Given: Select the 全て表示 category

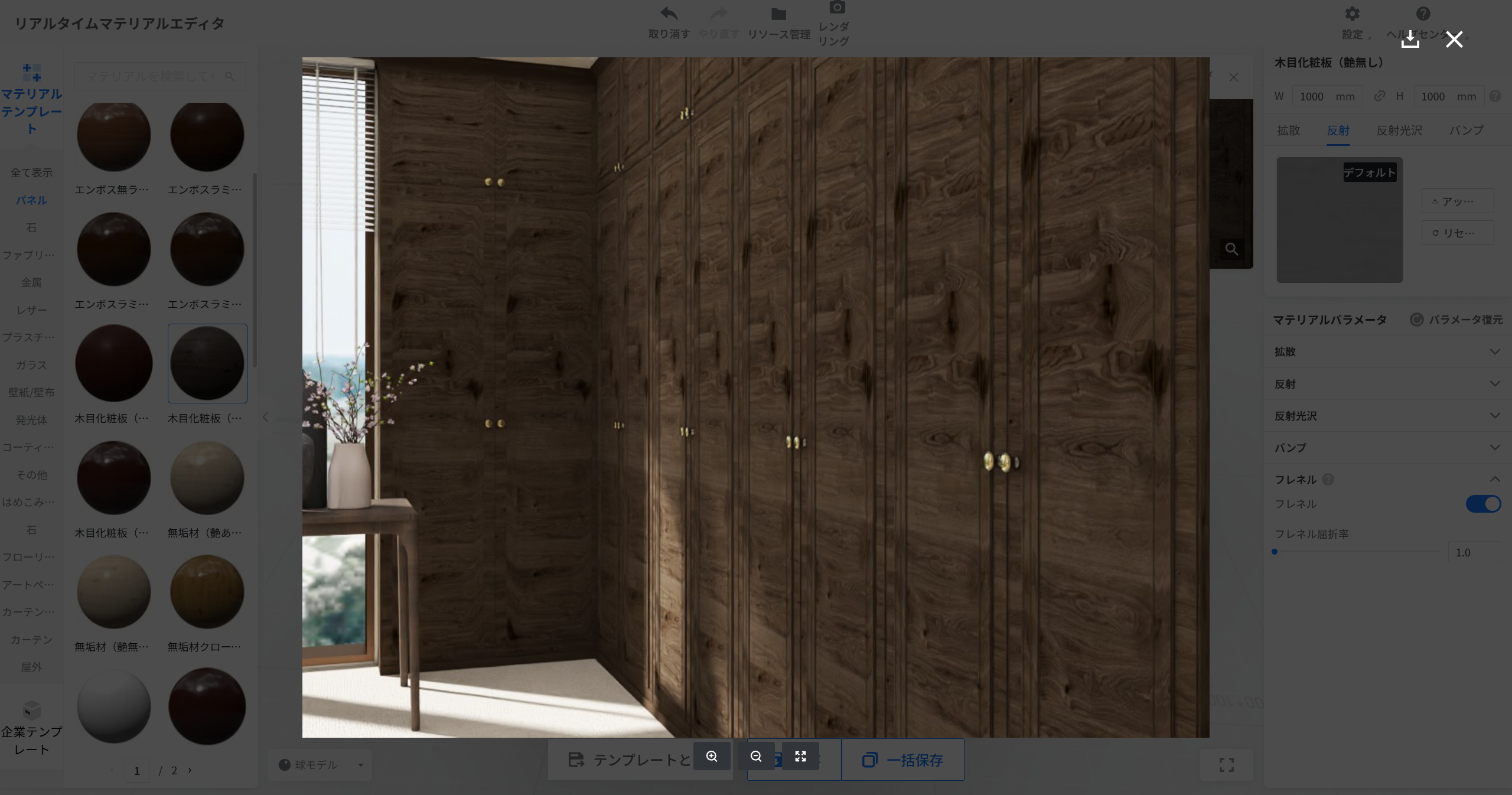Looking at the screenshot, I should pyautogui.click(x=31, y=172).
